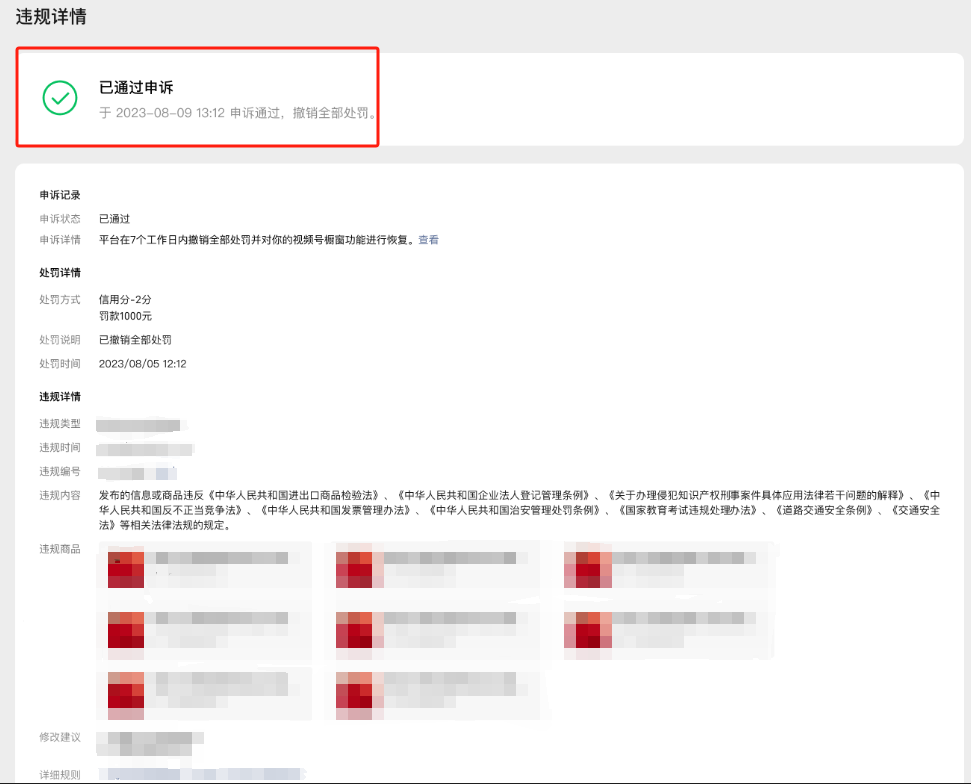The height and width of the screenshot is (784, 971).
Task: Click the 申诉记录 section heading
Action: point(60,195)
